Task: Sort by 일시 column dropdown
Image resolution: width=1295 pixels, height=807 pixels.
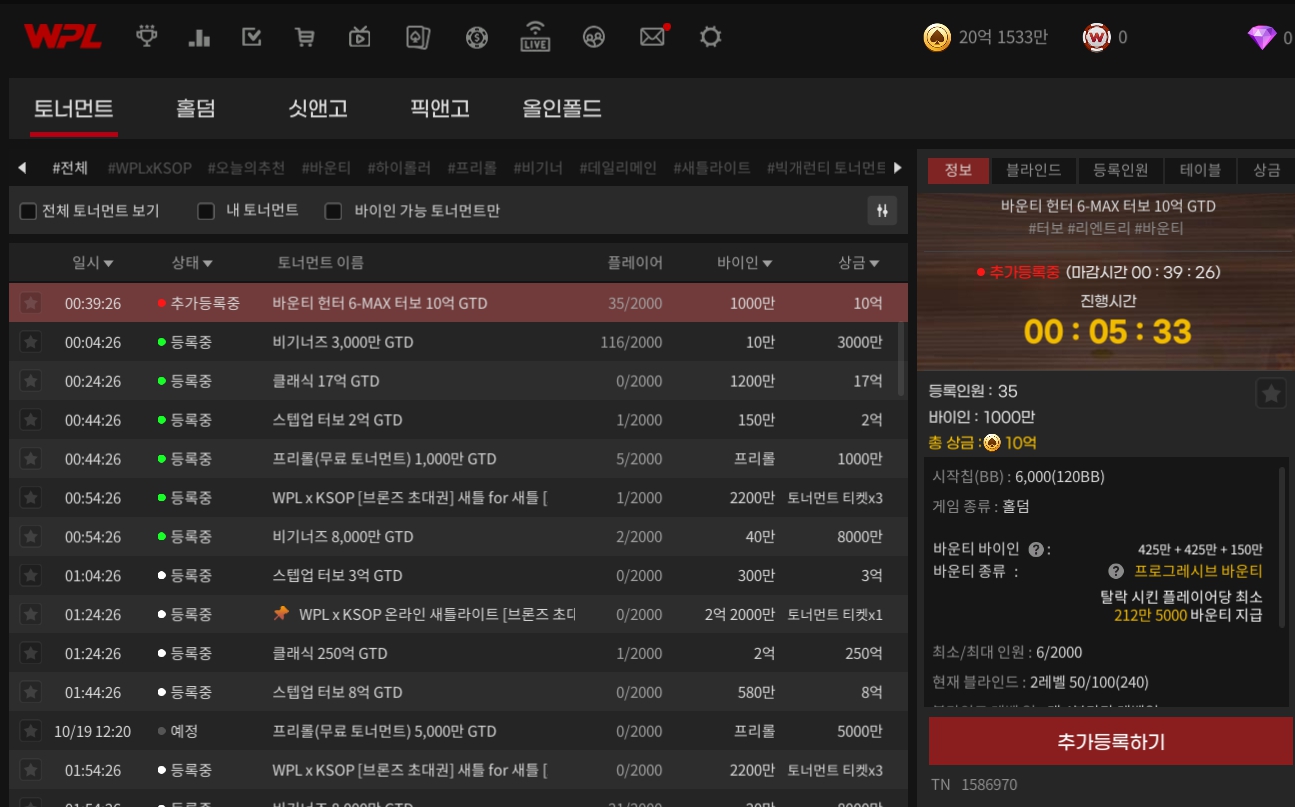Action: [x=93, y=263]
